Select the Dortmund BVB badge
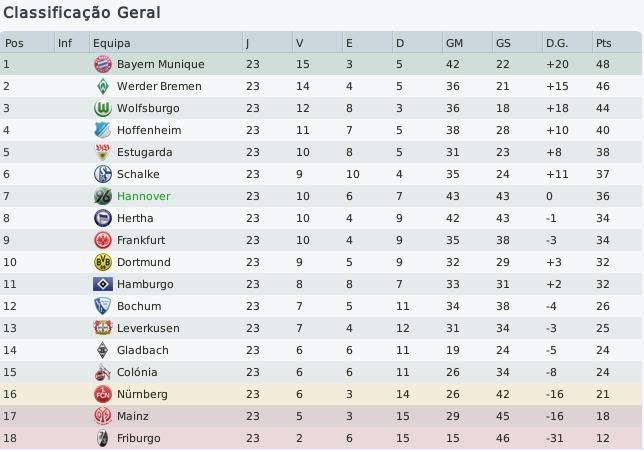Viewport: 644px width, 451px height. coord(101,262)
